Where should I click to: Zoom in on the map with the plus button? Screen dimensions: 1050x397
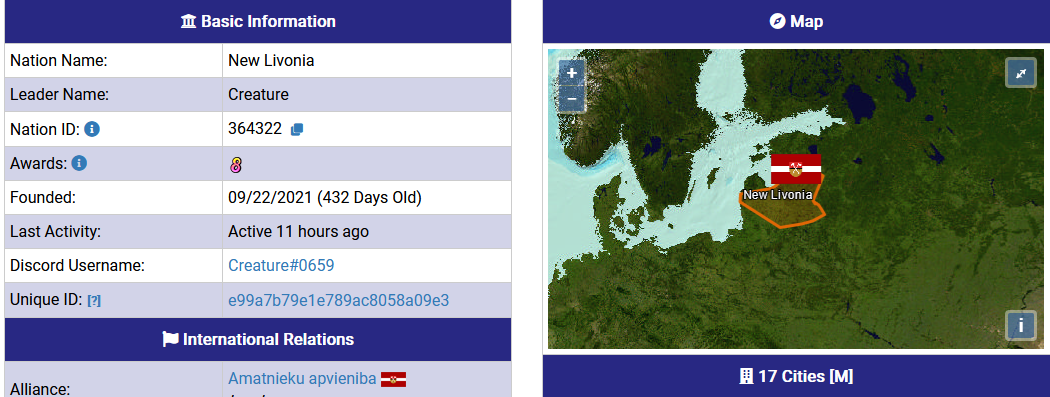coord(572,74)
